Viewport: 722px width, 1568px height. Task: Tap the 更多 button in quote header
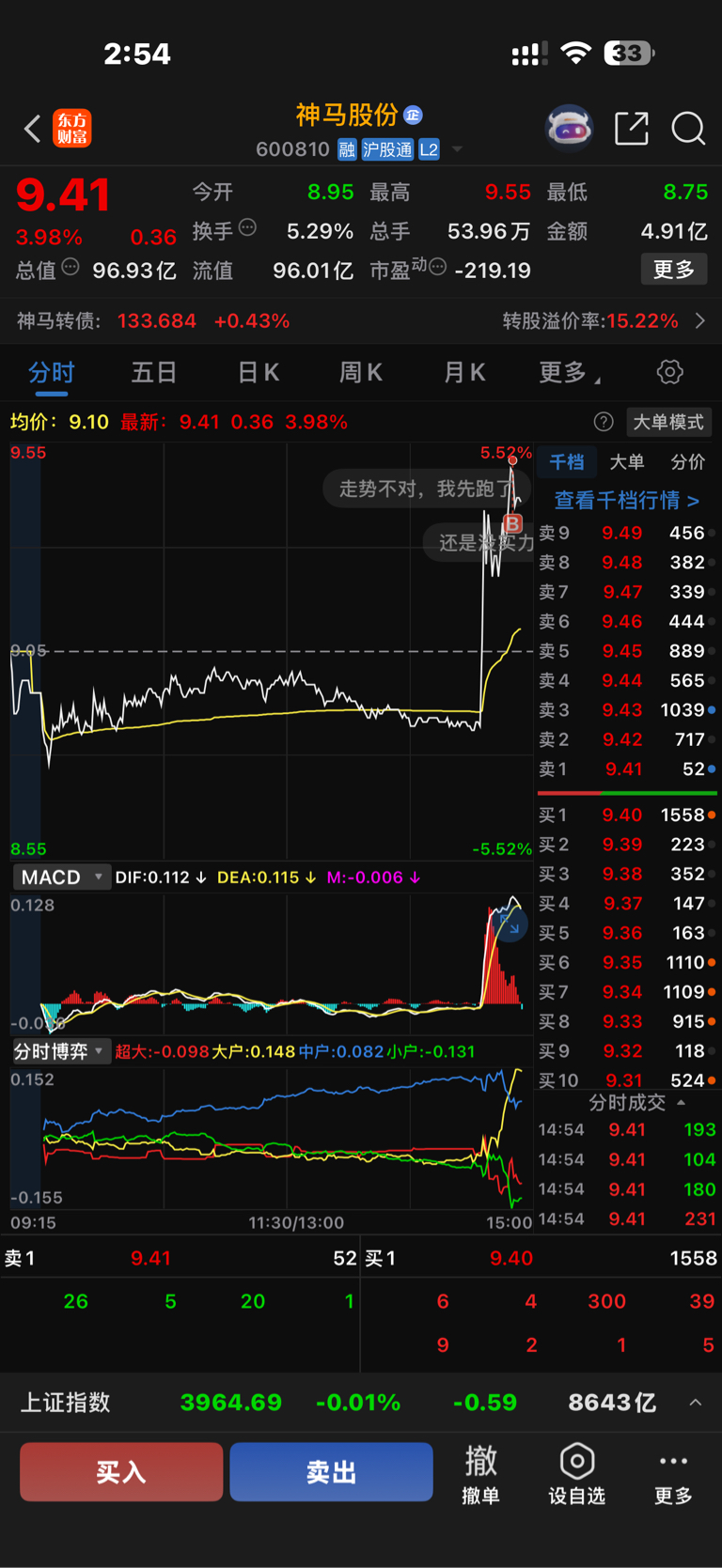(x=674, y=270)
